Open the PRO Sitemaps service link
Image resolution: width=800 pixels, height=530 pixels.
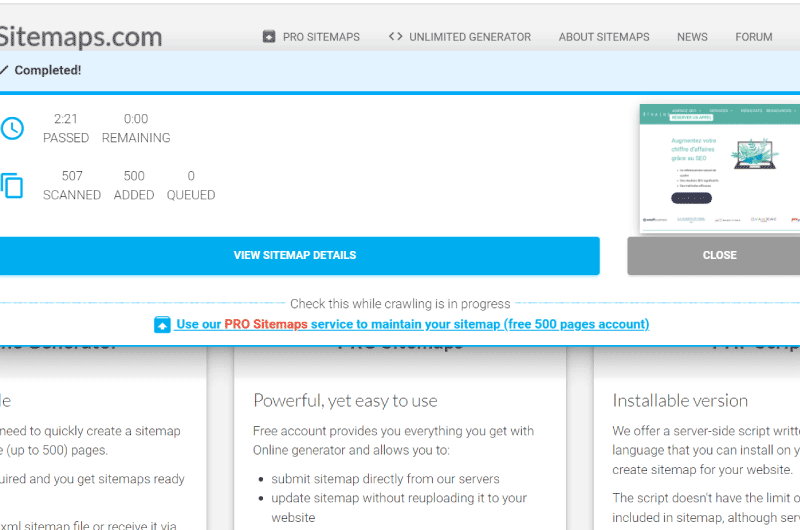[412, 324]
